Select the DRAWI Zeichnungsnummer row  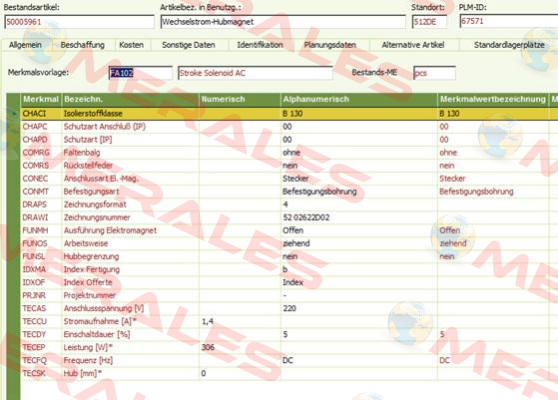(285, 217)
